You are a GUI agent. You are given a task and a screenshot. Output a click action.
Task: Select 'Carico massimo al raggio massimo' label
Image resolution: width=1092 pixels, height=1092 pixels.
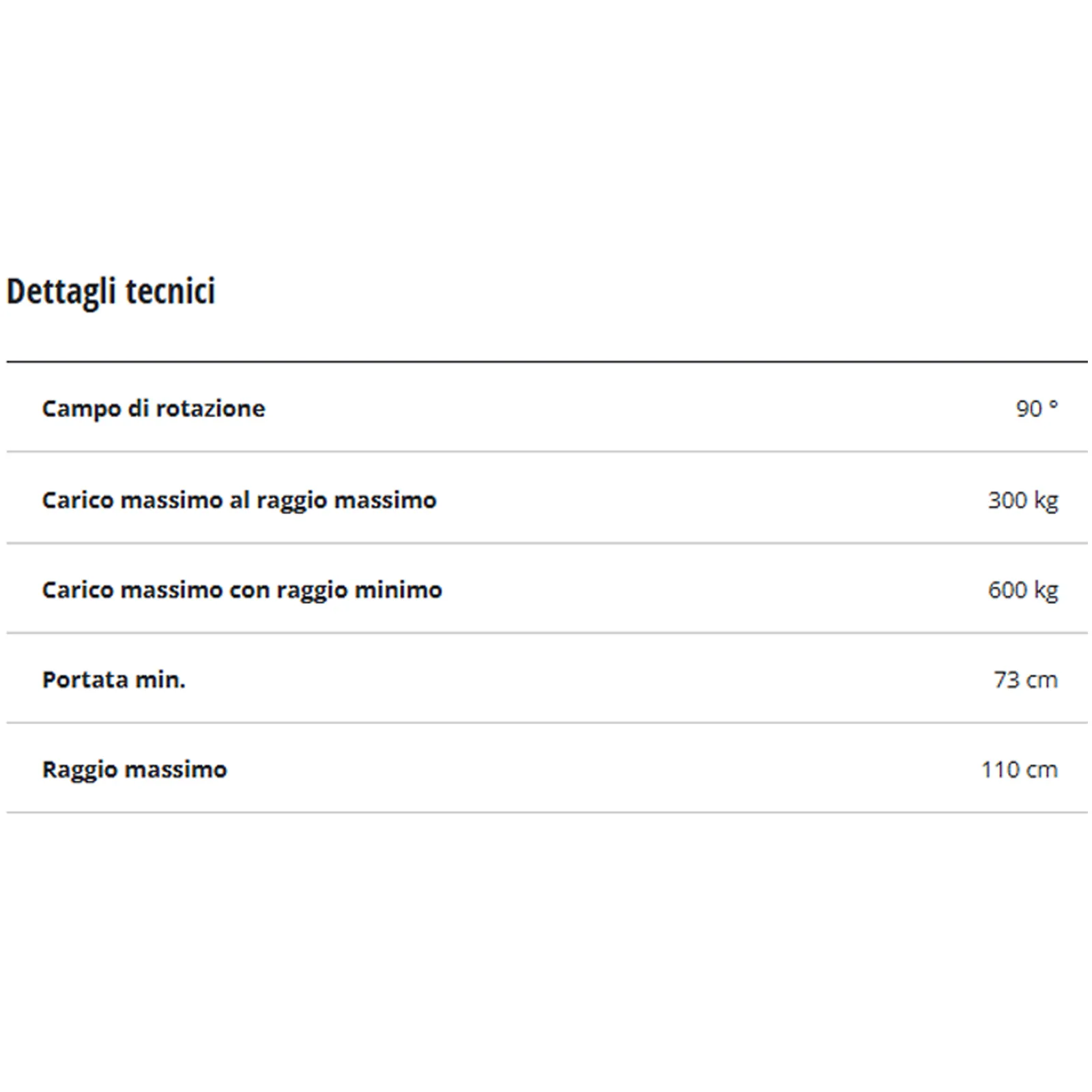pyautogui.click(x=239, y=500)
